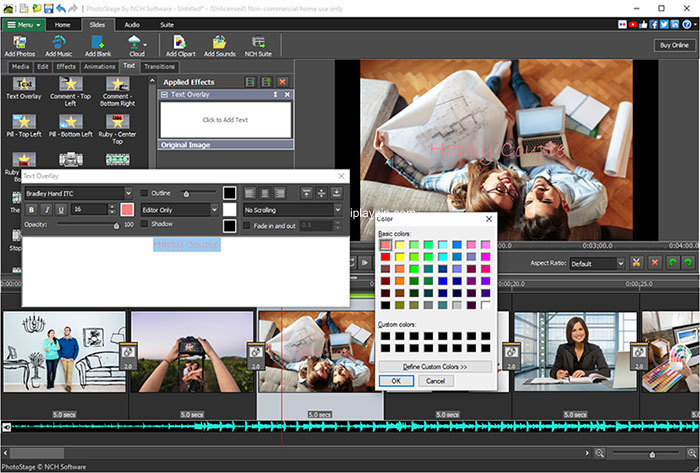This screenshot has width=700, height=473.
Task: Open the Suite tab
Action: click(x=167, y=25)
